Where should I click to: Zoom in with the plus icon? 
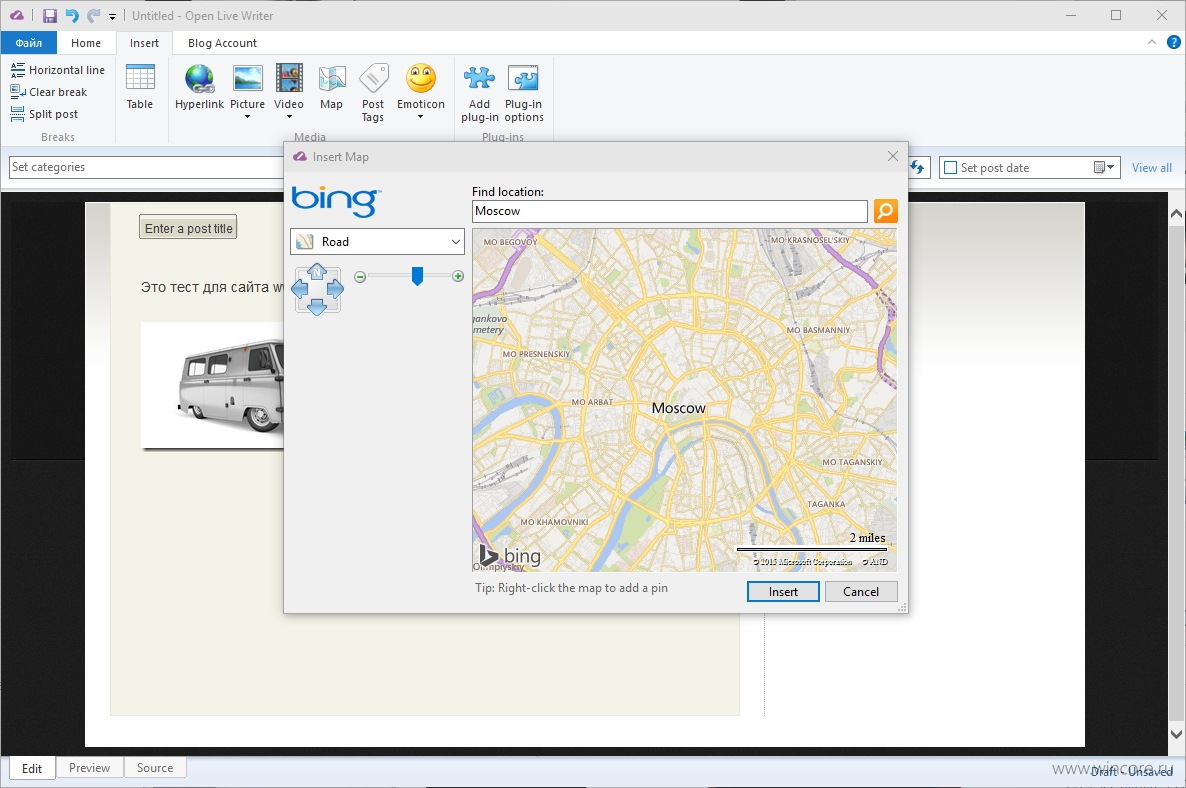click(x=458, y=276)
